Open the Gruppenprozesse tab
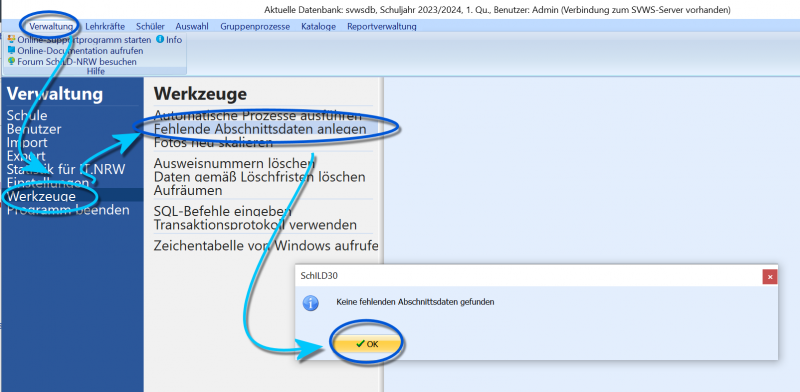Image resolution: width=800 pixels, height=392 pixels. pyautogui.click(x=255, y=27)
